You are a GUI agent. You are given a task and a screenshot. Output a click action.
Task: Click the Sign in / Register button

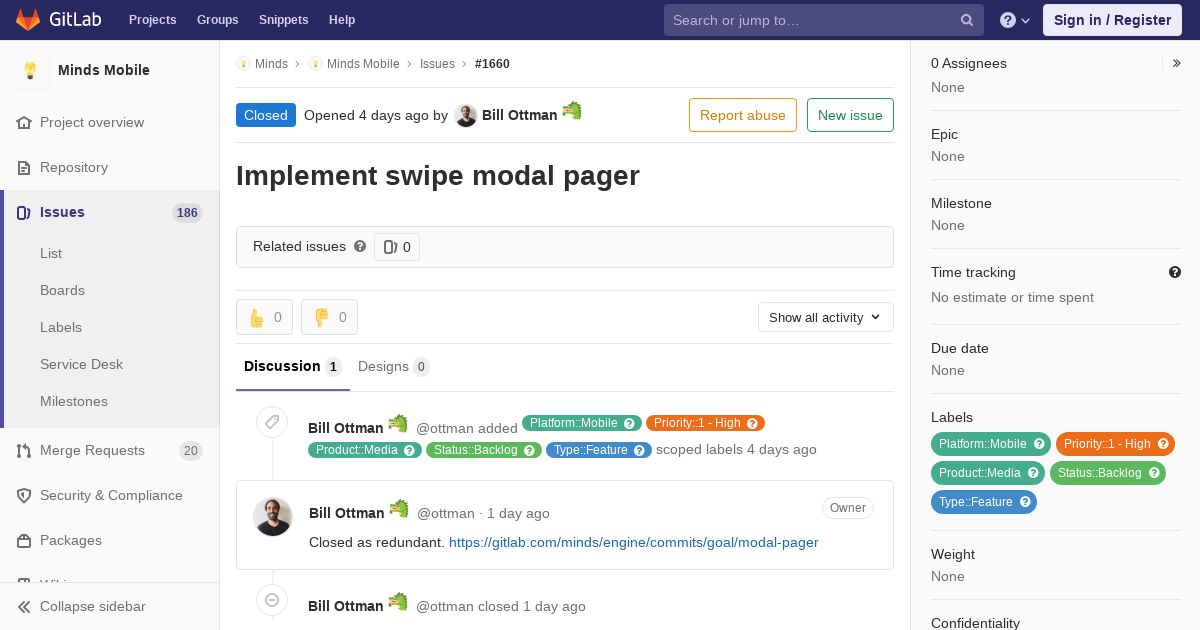click(1112, 20)
